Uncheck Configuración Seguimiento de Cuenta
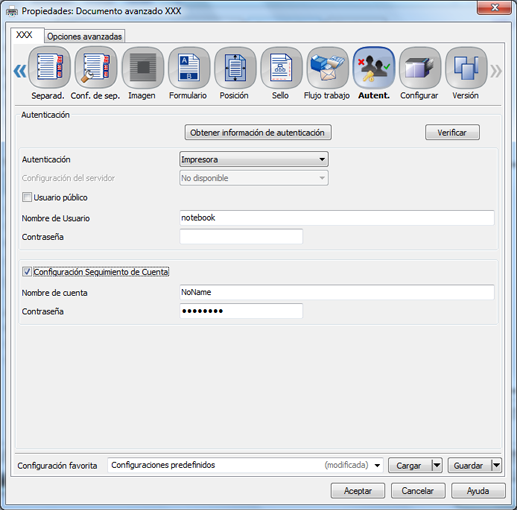This screenshot has width=517, height=510. coord(27,272)
